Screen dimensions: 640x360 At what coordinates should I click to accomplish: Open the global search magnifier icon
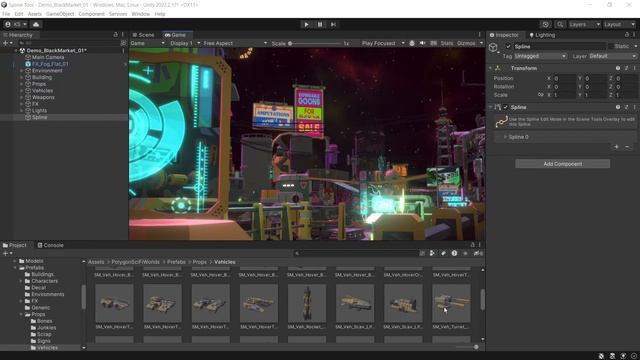tap(560, 24)
